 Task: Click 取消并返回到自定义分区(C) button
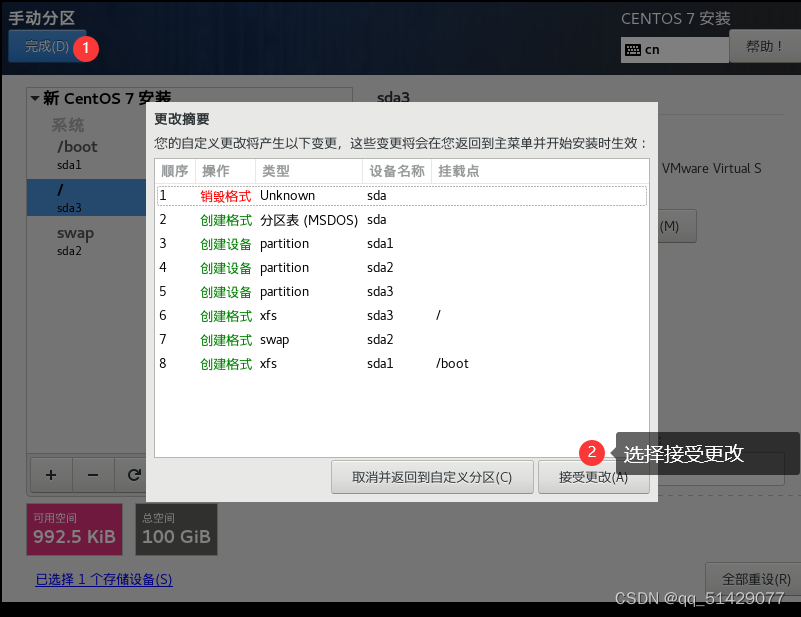click(432, 477)
